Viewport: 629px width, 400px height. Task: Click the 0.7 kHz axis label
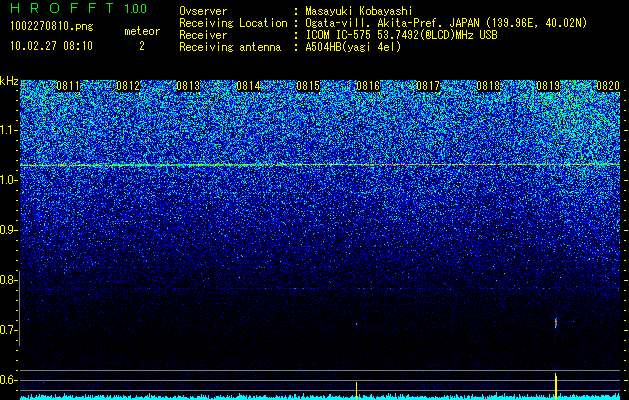point(8,330)
